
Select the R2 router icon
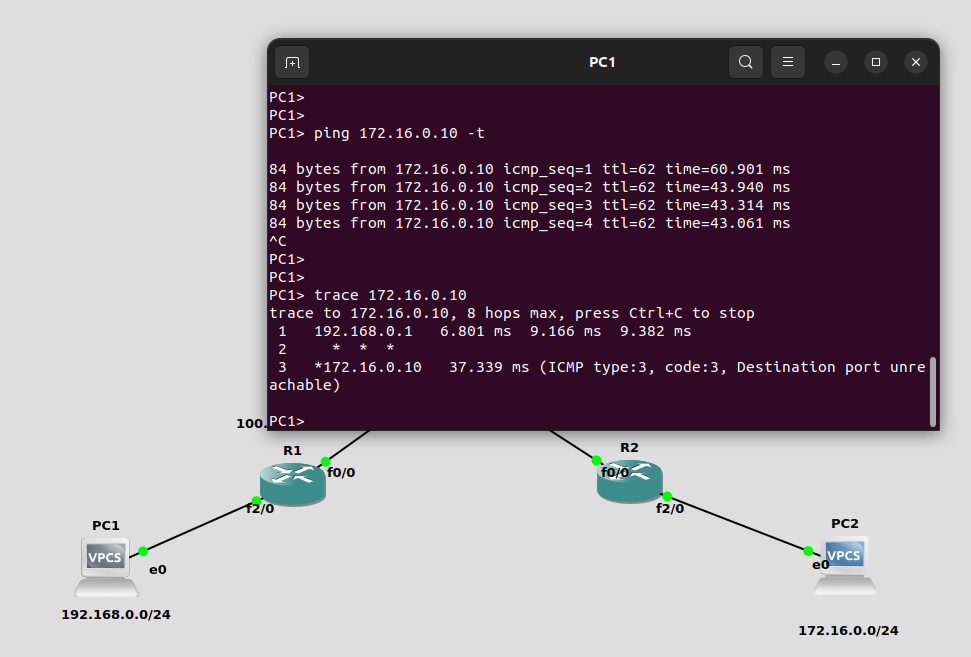(x=629, y=482)
